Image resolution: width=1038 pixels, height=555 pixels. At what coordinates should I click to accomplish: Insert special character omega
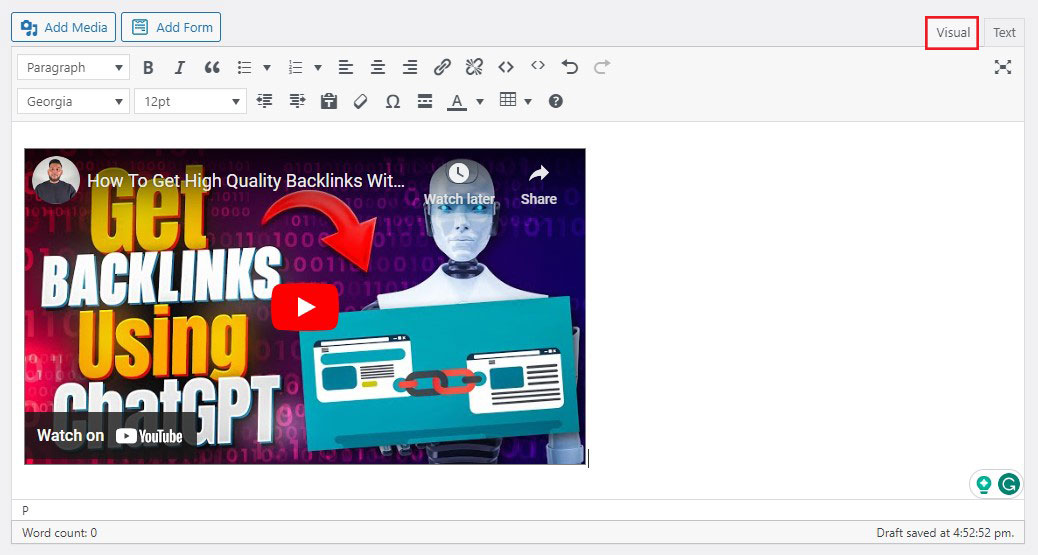[393, 101]
